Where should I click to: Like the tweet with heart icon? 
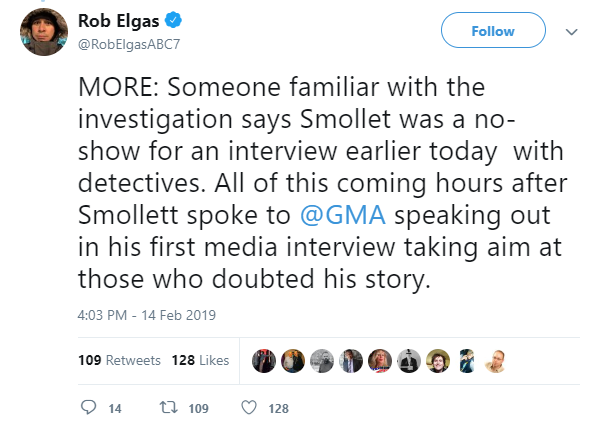pos(249,407)
